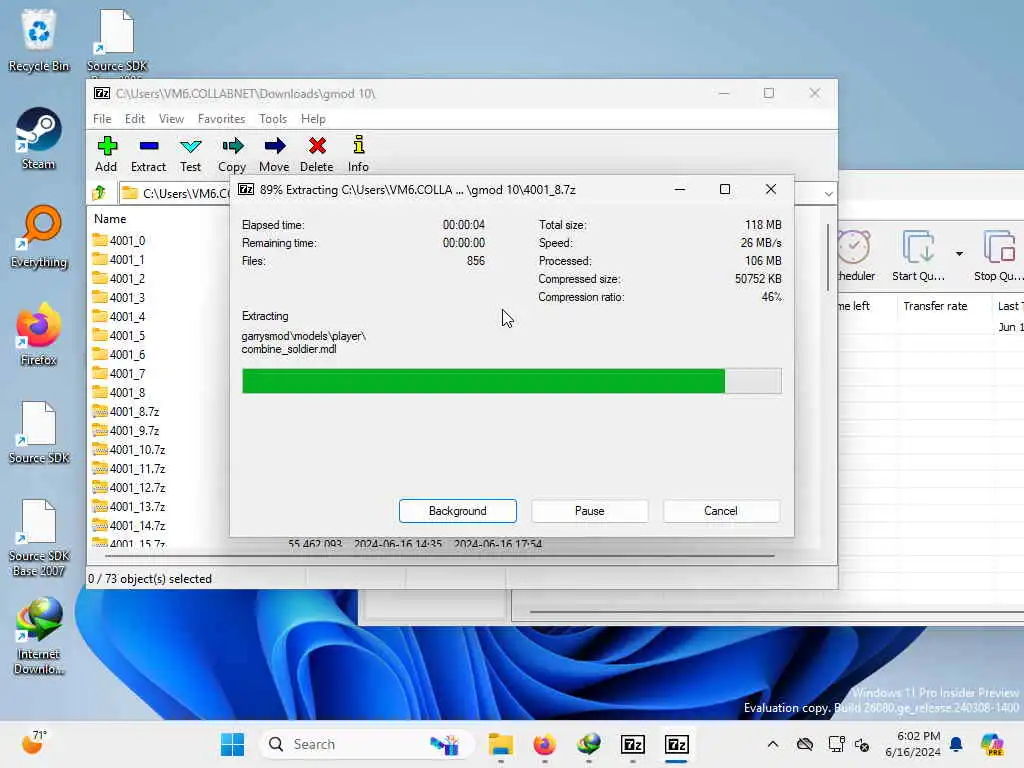Select the Source SDK Base 2007 shortcut
1024x768 pixels.
coord(39,538)
